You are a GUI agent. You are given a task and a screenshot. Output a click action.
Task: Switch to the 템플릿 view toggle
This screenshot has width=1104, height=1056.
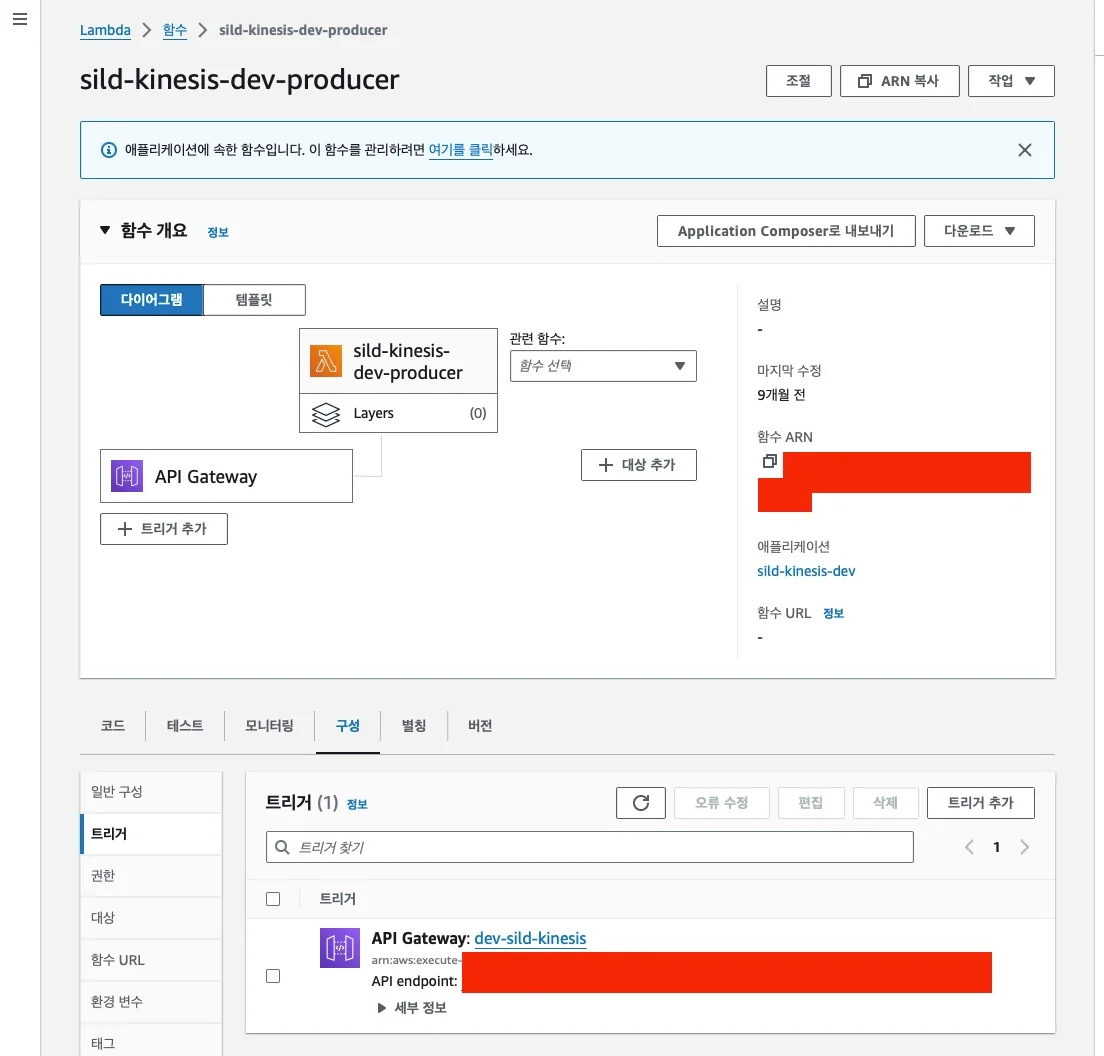click(254, 300)
